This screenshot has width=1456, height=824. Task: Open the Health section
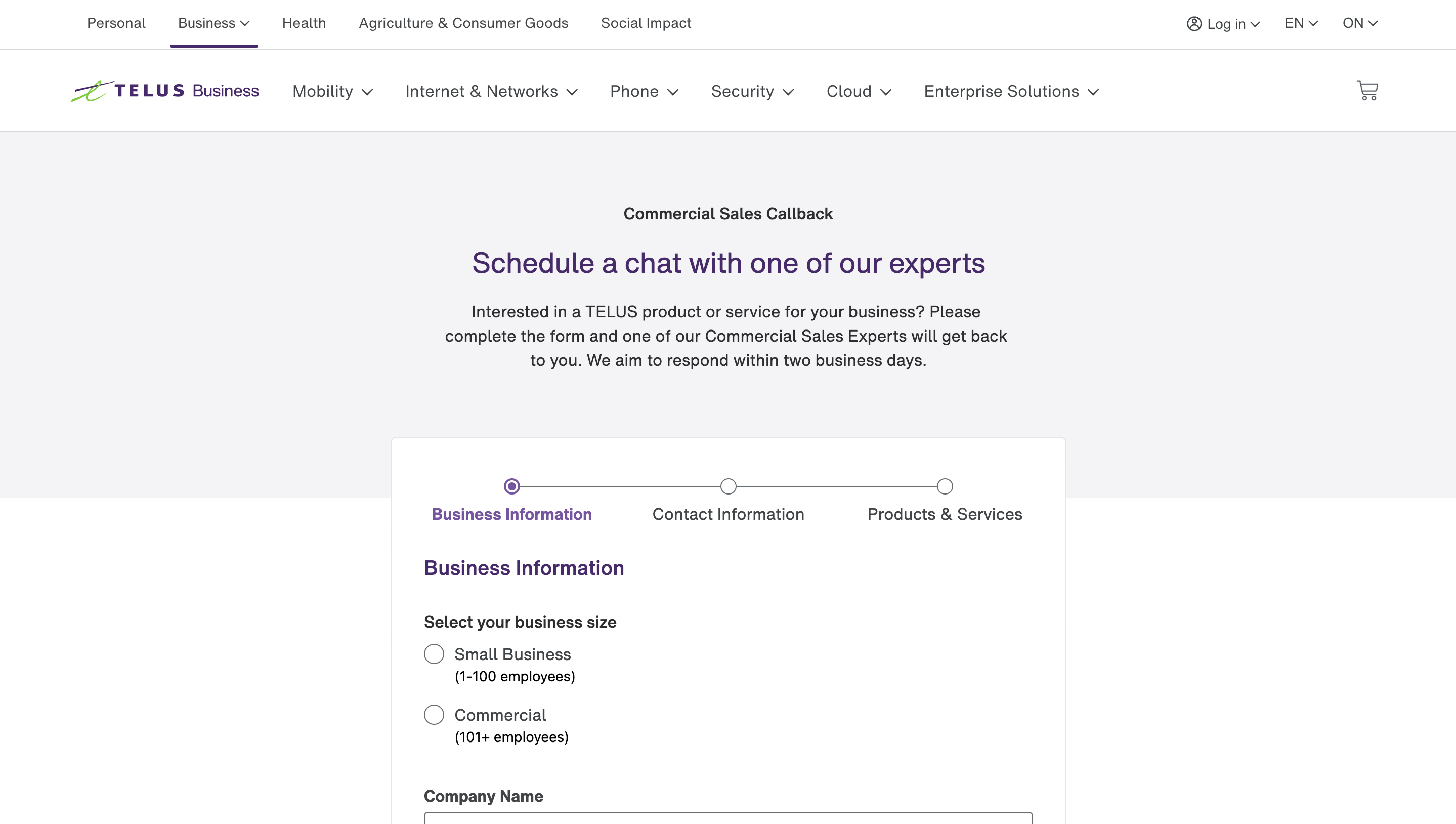(x=305, y=23)
